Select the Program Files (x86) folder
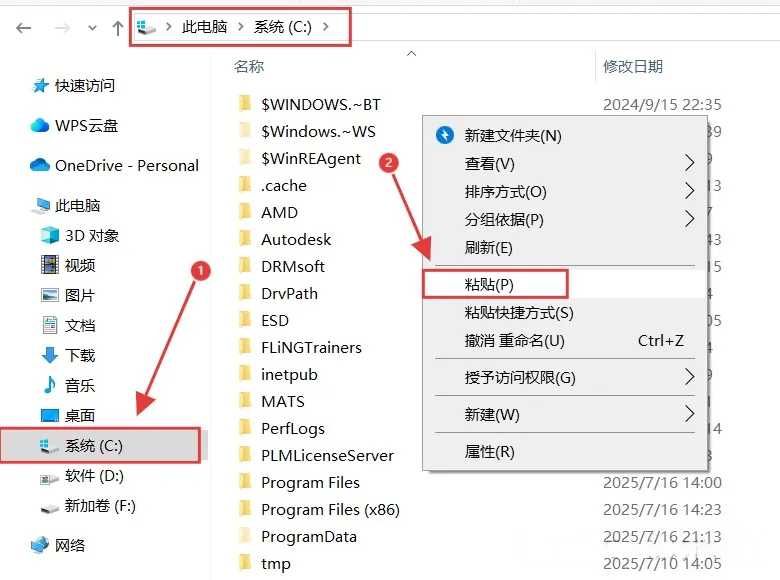Image resolution: width=780 pixels, height=580 pixels. coord(330,509)
